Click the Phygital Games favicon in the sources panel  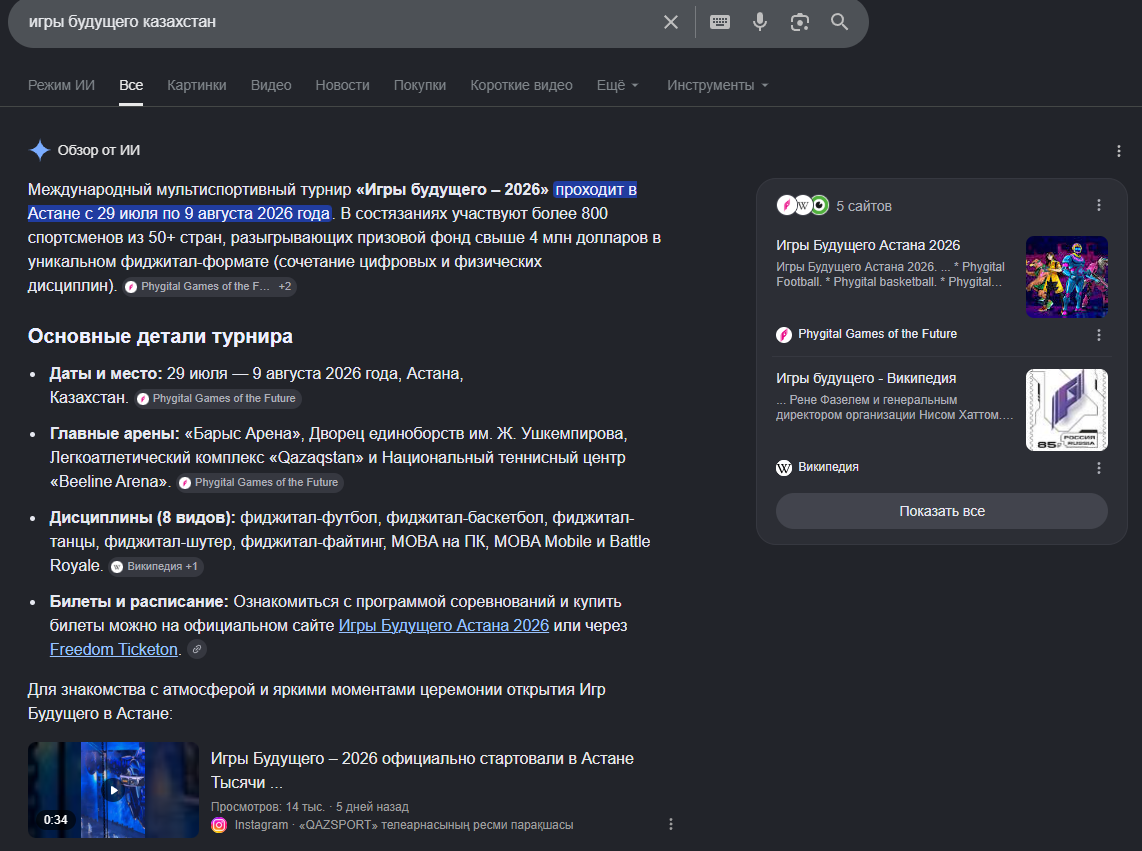click(x=784, y=334)
